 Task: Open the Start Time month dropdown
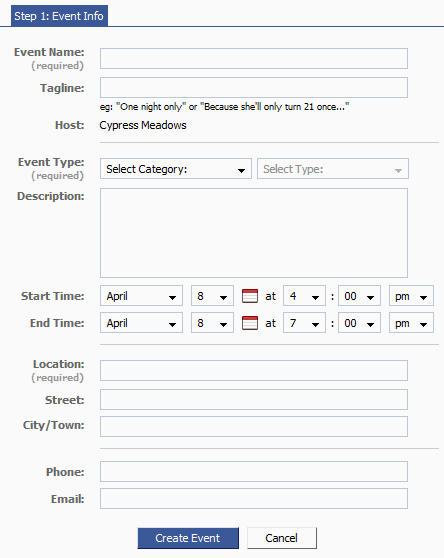tap(141, 295)
